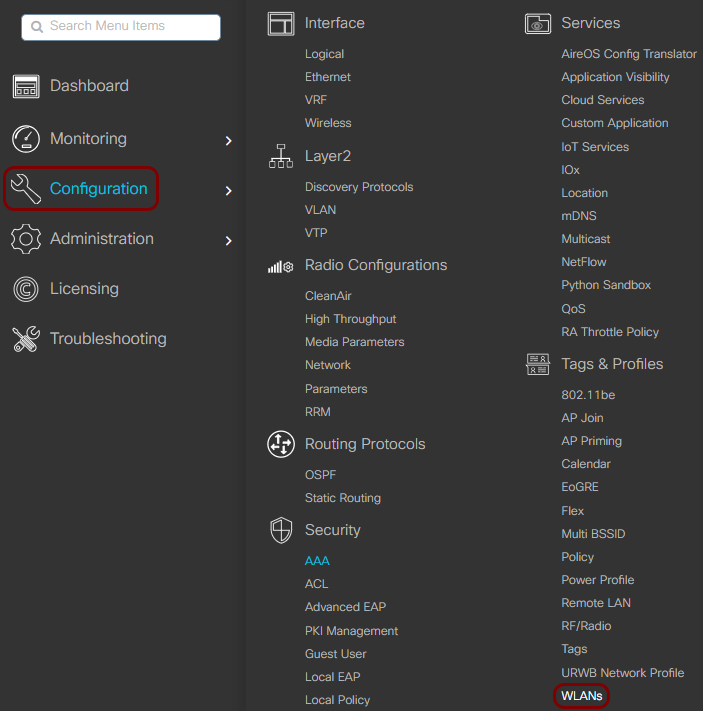This screenshot has height=711, width=703.
Task: Open the RRM link
Action: pos(317,412)
